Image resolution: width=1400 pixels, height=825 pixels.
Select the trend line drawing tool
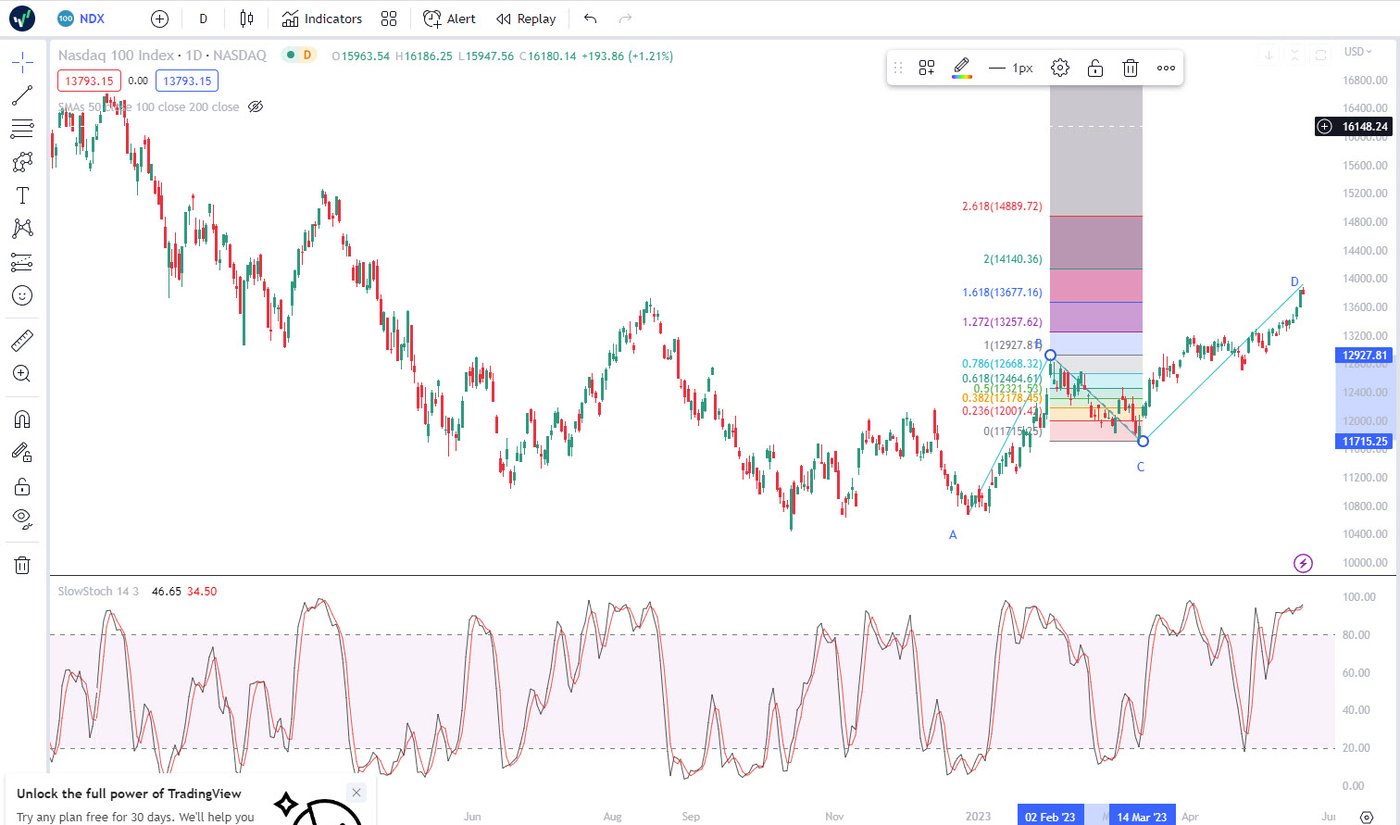pyautogui.click(x=22, y=96)
